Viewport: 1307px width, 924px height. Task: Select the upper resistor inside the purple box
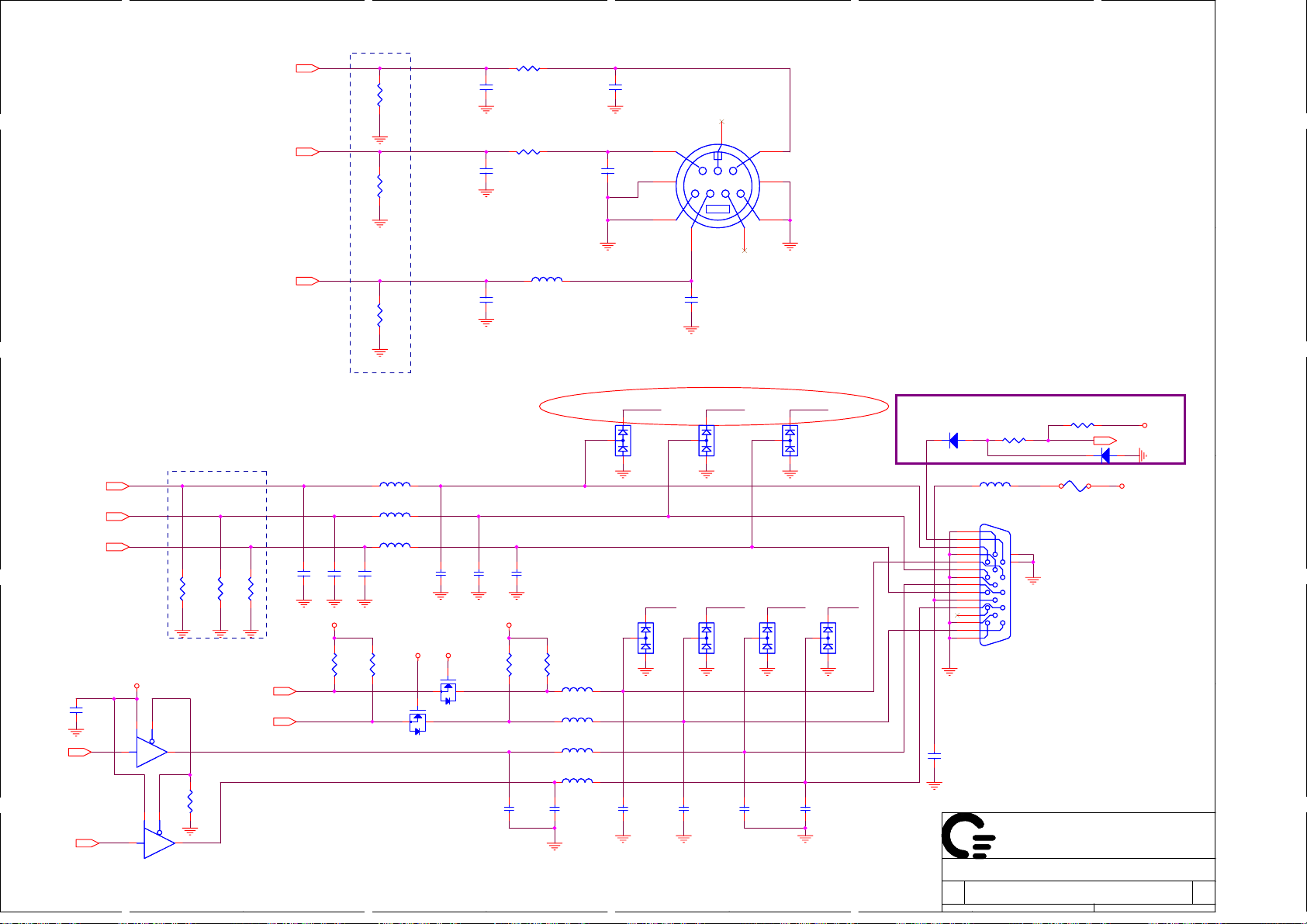point(1082,425)
